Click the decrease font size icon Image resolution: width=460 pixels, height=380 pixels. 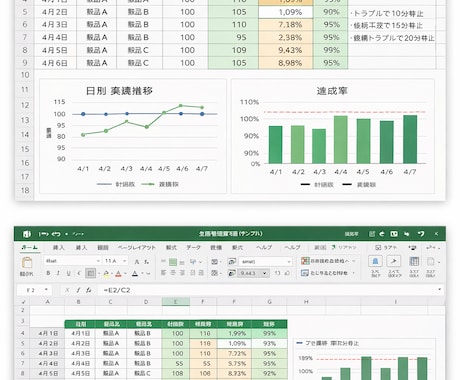(147, 262)
